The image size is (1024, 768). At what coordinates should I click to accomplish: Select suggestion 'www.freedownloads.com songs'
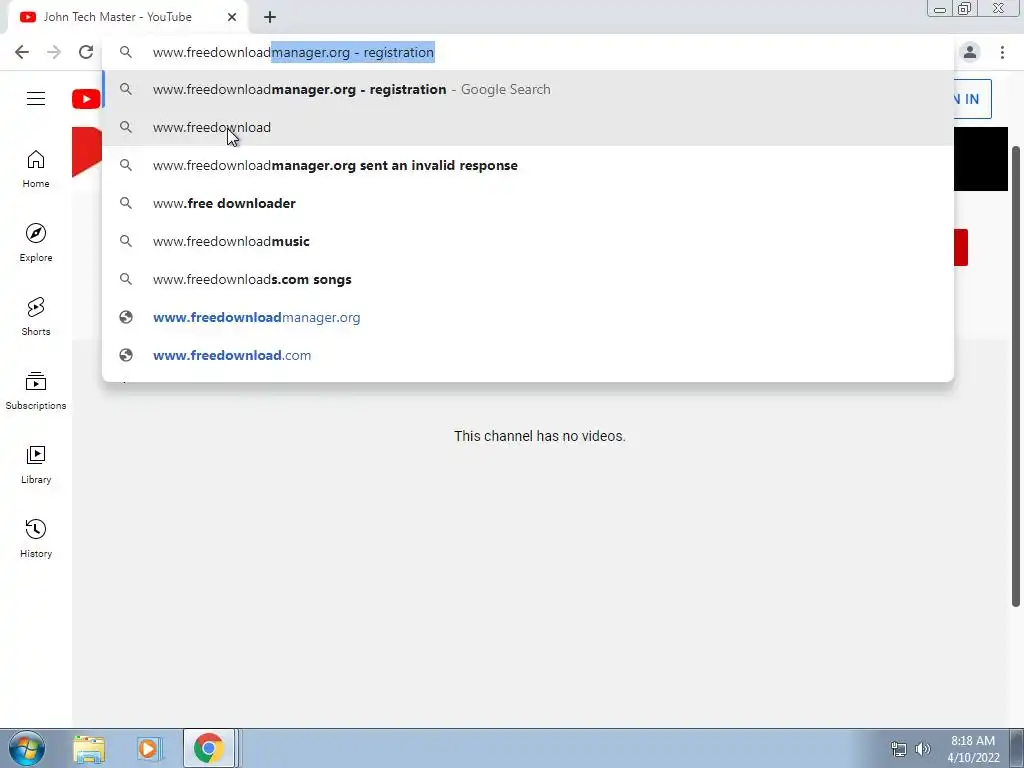click(528, 280)
